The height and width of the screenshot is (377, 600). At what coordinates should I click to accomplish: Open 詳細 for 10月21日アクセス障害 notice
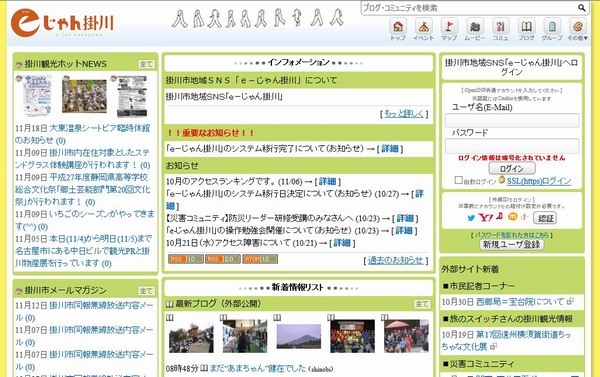(342, 243)
